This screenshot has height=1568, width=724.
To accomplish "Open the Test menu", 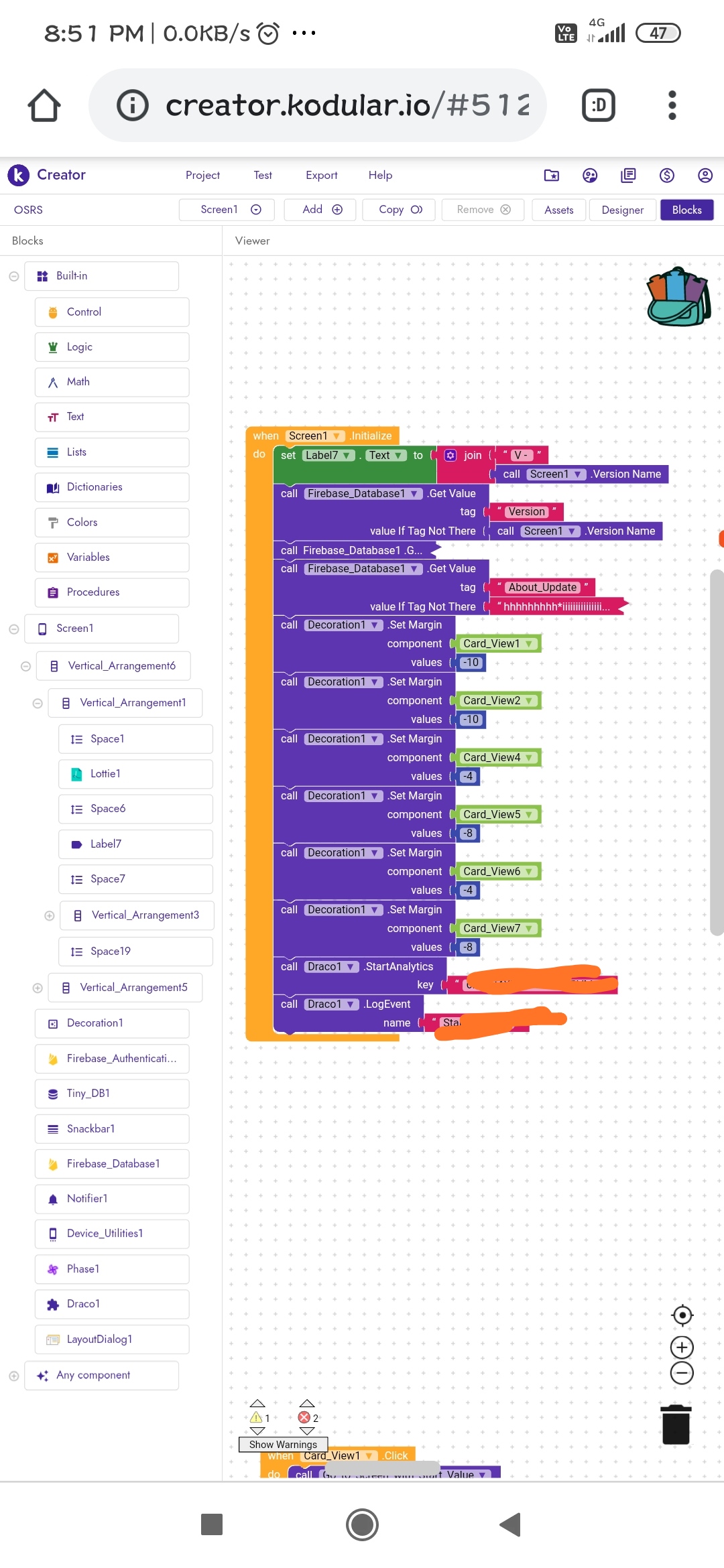I will [263, 176].
